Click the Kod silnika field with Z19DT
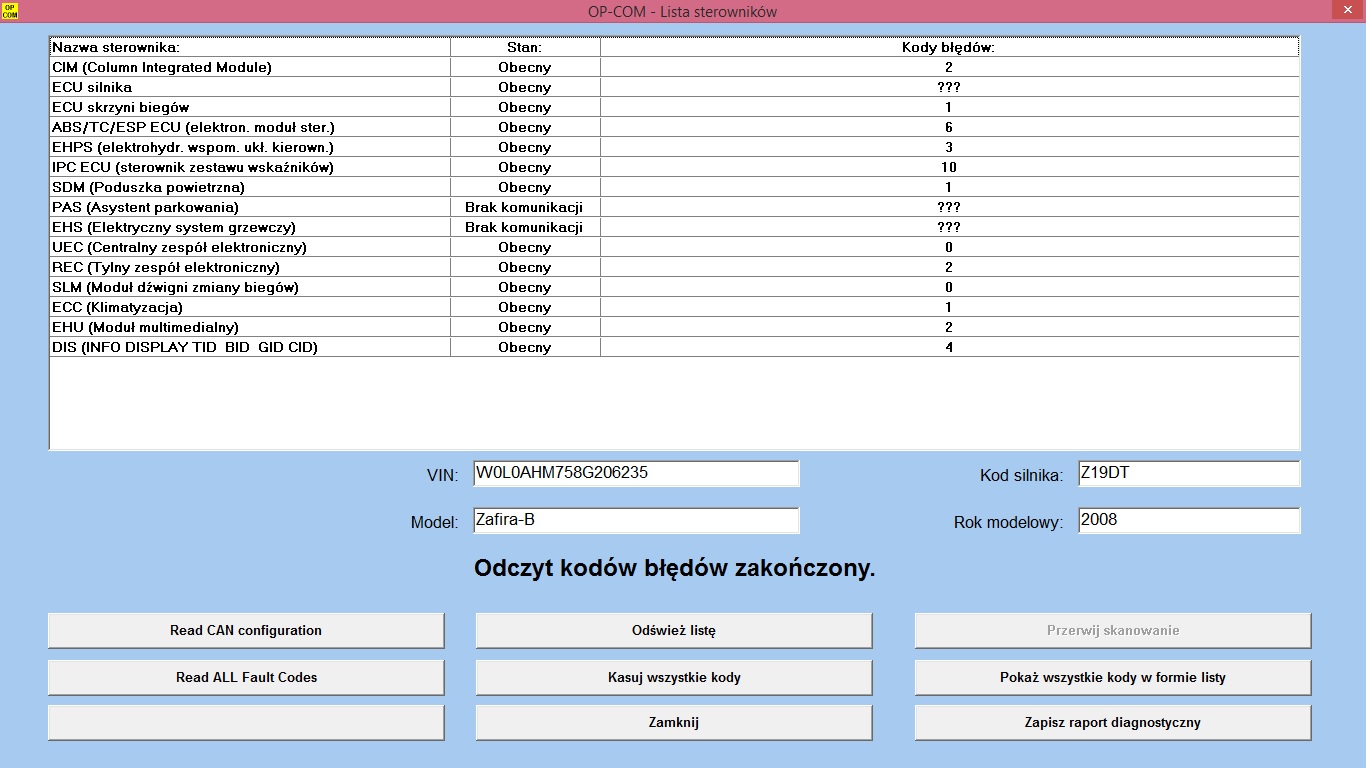Viewport: 1366px width, 768px height. point(1188,473)
